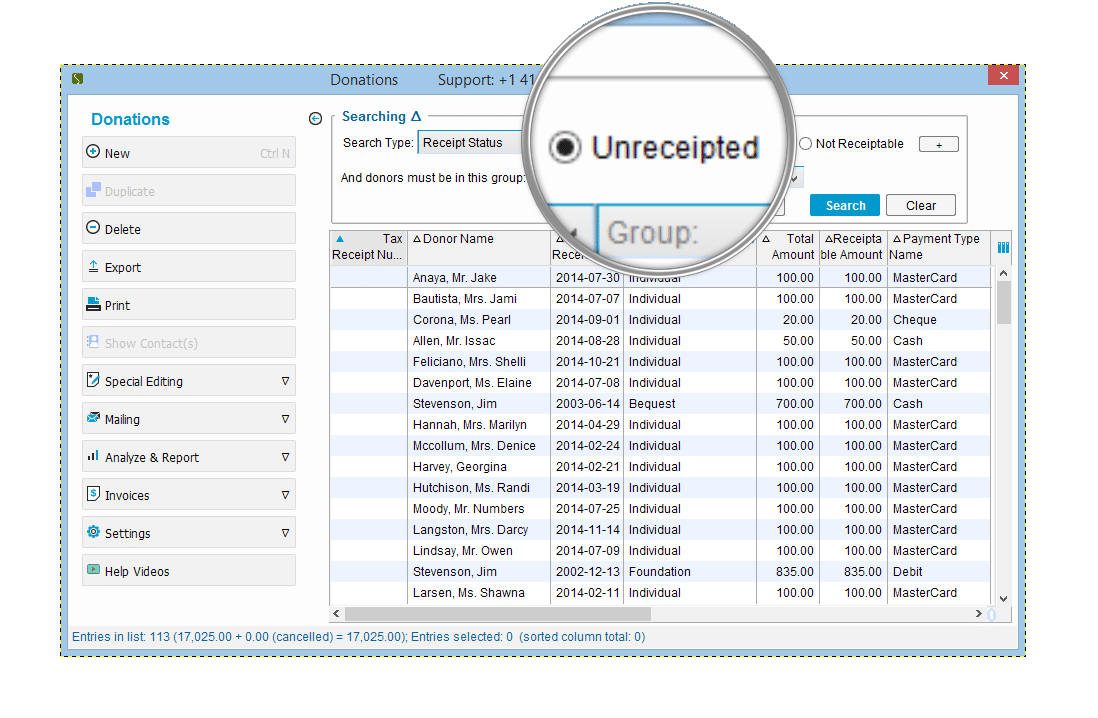Click the Export upload icon
This screenshot has width=1098, height=718.
point(93,267)
